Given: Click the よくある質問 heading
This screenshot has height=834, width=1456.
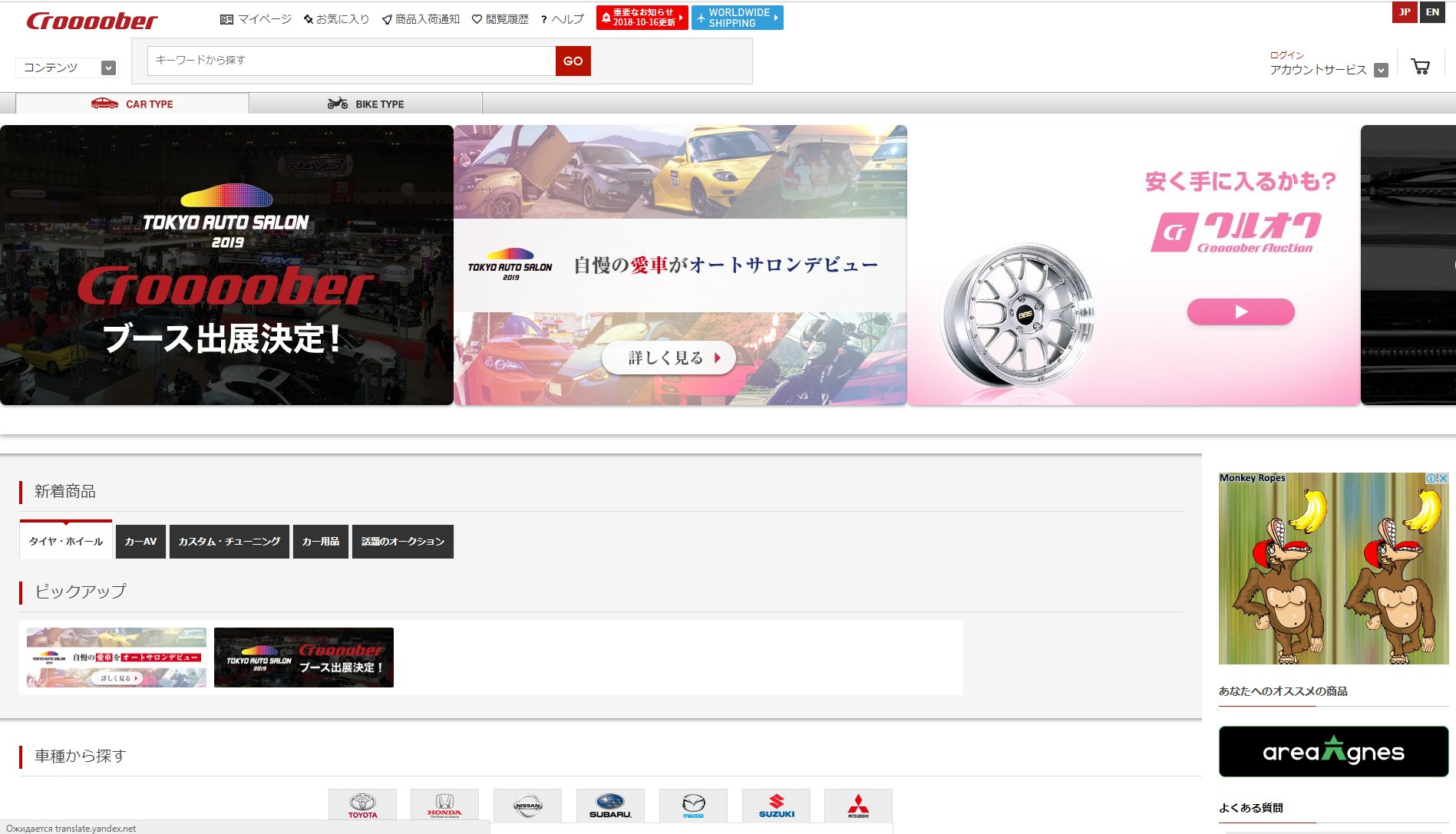Looking at the screenshot, I should (1250, 808).
